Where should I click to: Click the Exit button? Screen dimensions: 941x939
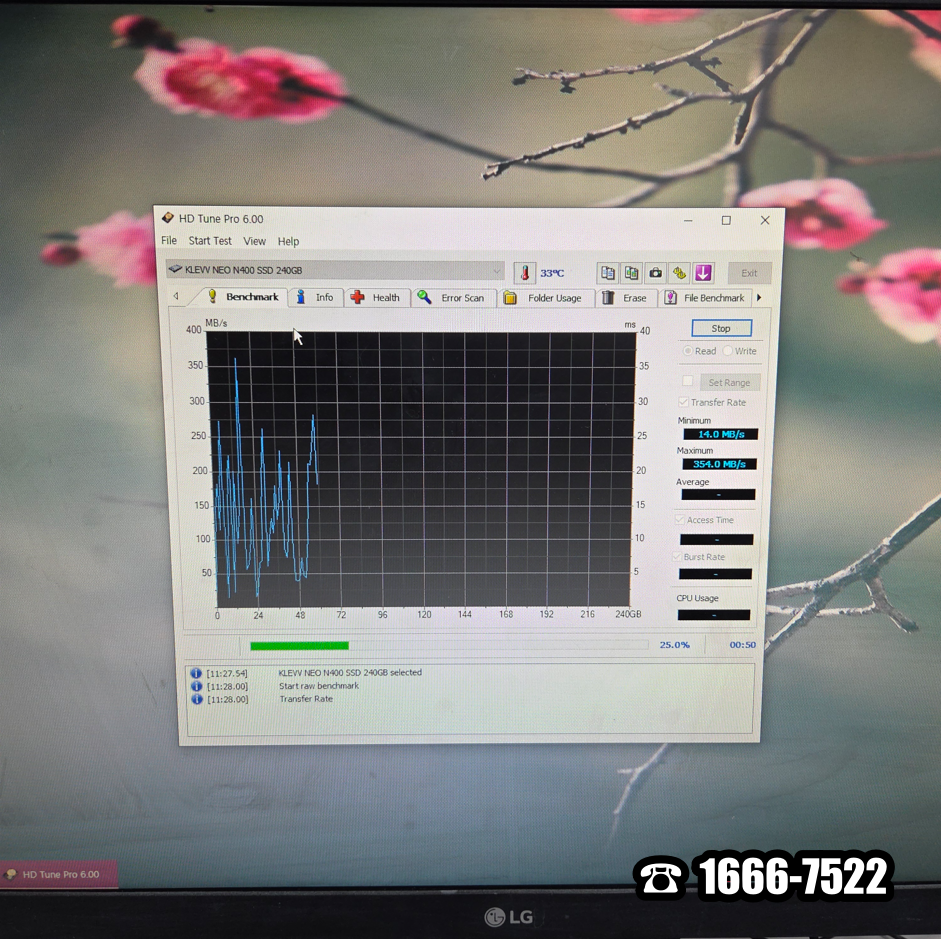(x=749, y=273)
